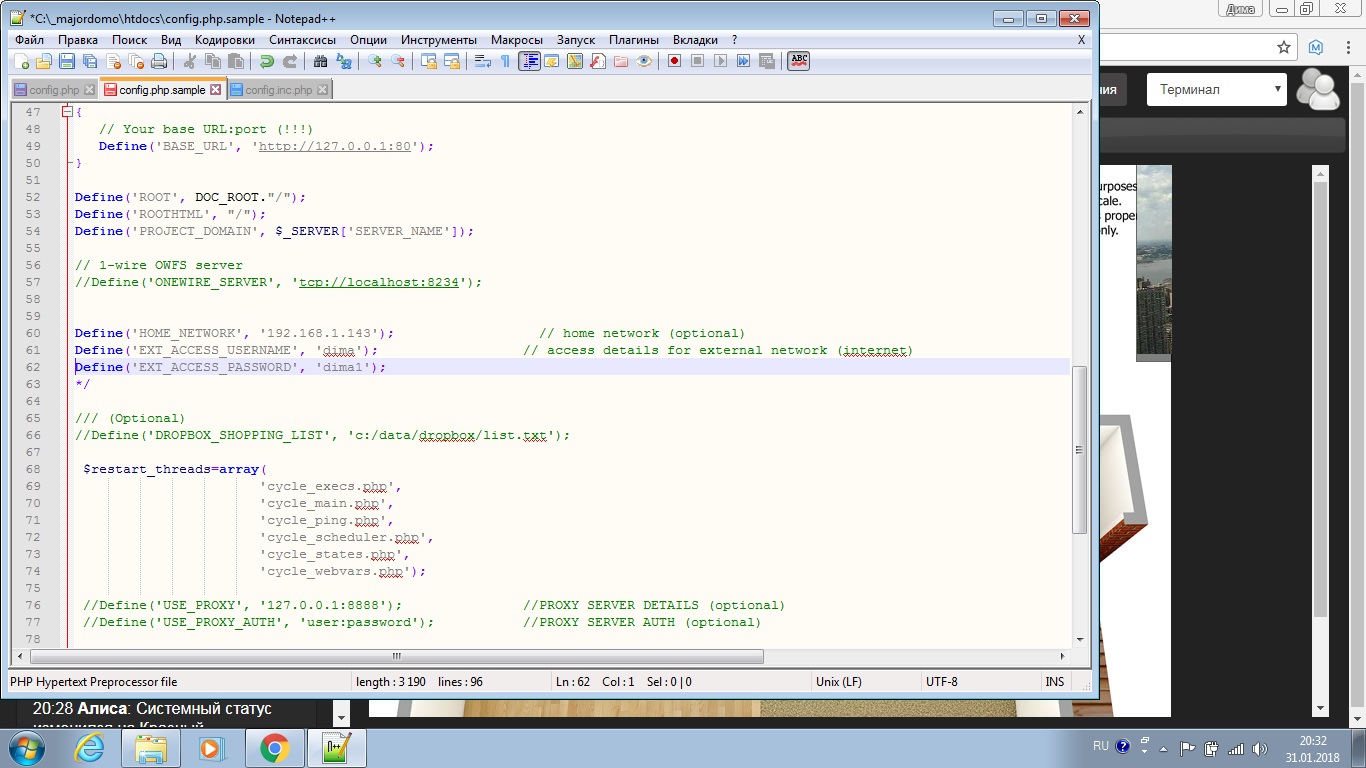Screen dimensions: 1366x768
Task: Click the Cut scissors icon
Action: (188, 61)
